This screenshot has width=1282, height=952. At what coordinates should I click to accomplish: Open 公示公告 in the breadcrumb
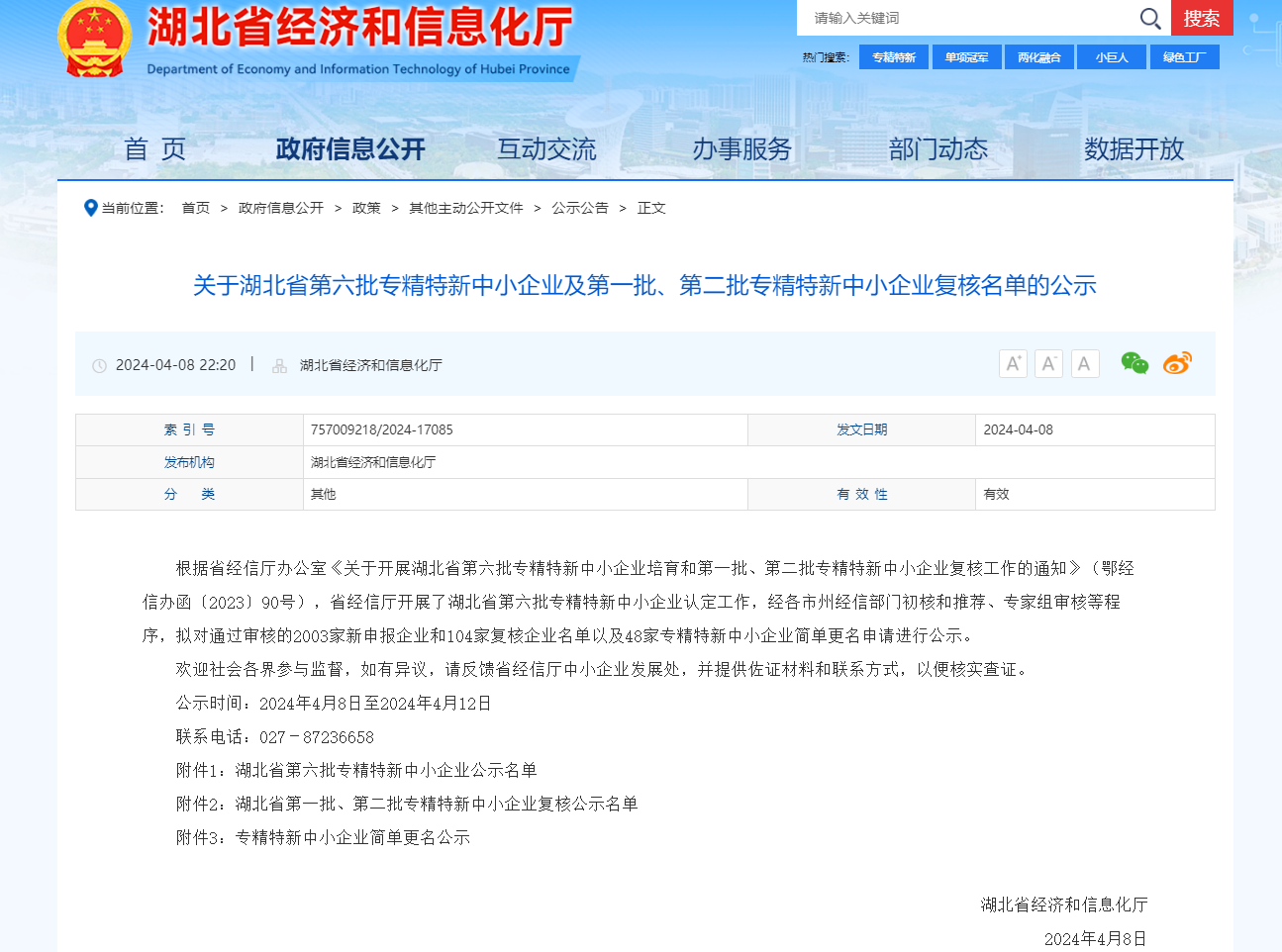point(580,208)
